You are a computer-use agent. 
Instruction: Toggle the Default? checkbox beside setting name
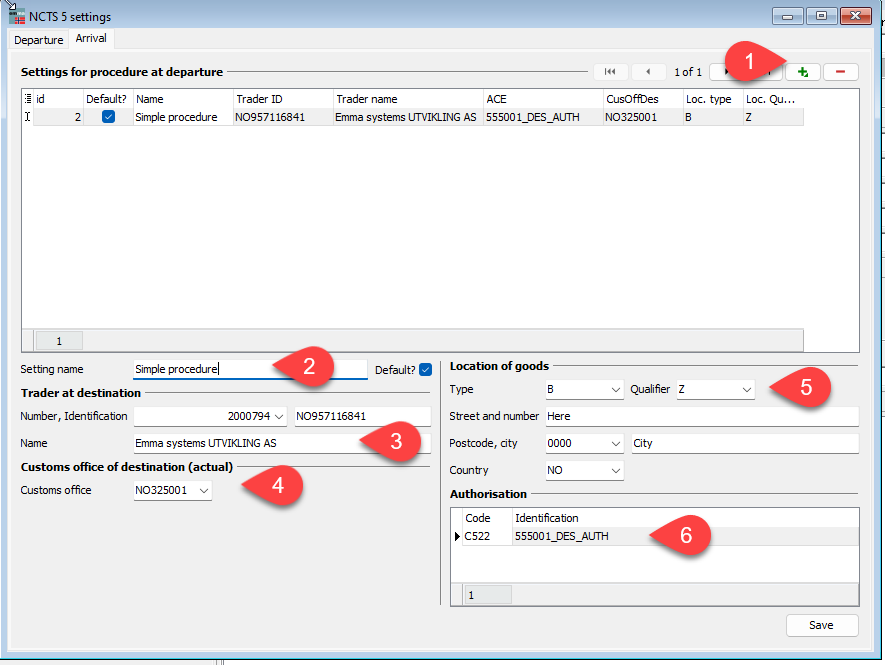[x=426, y=369]
